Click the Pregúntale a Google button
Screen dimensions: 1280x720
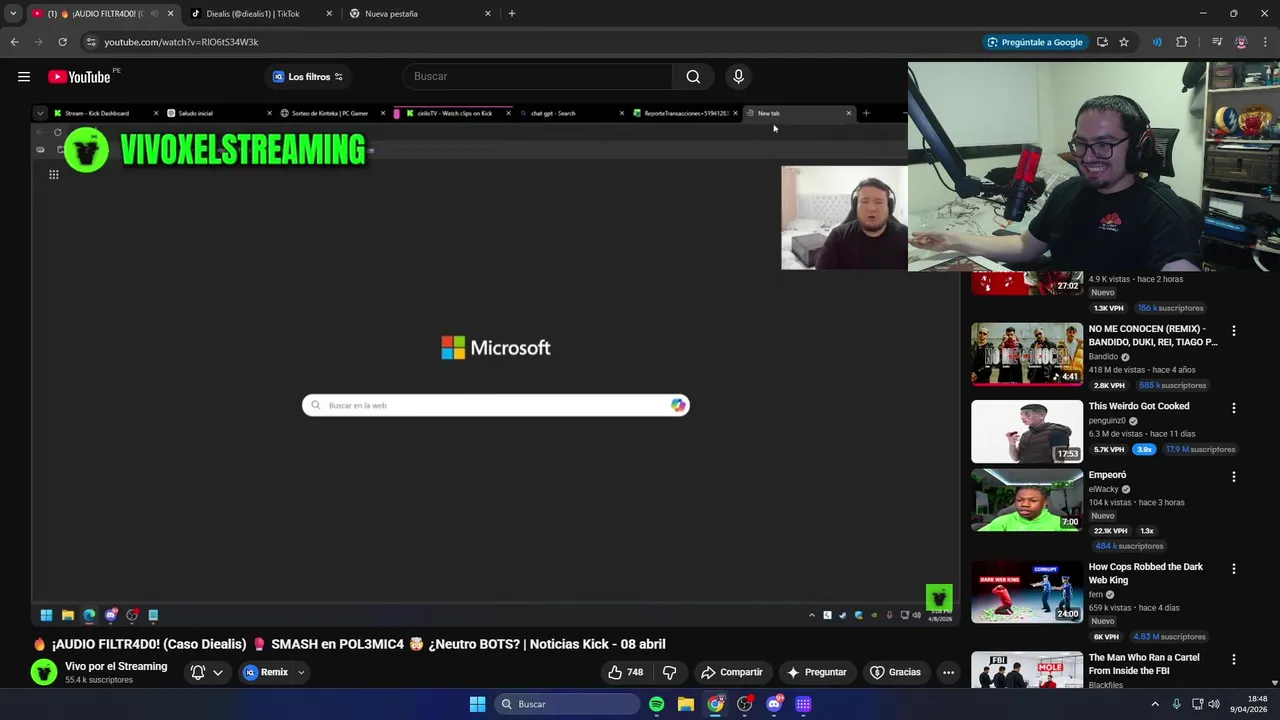pyautogui.click(x=1035, y=42)
